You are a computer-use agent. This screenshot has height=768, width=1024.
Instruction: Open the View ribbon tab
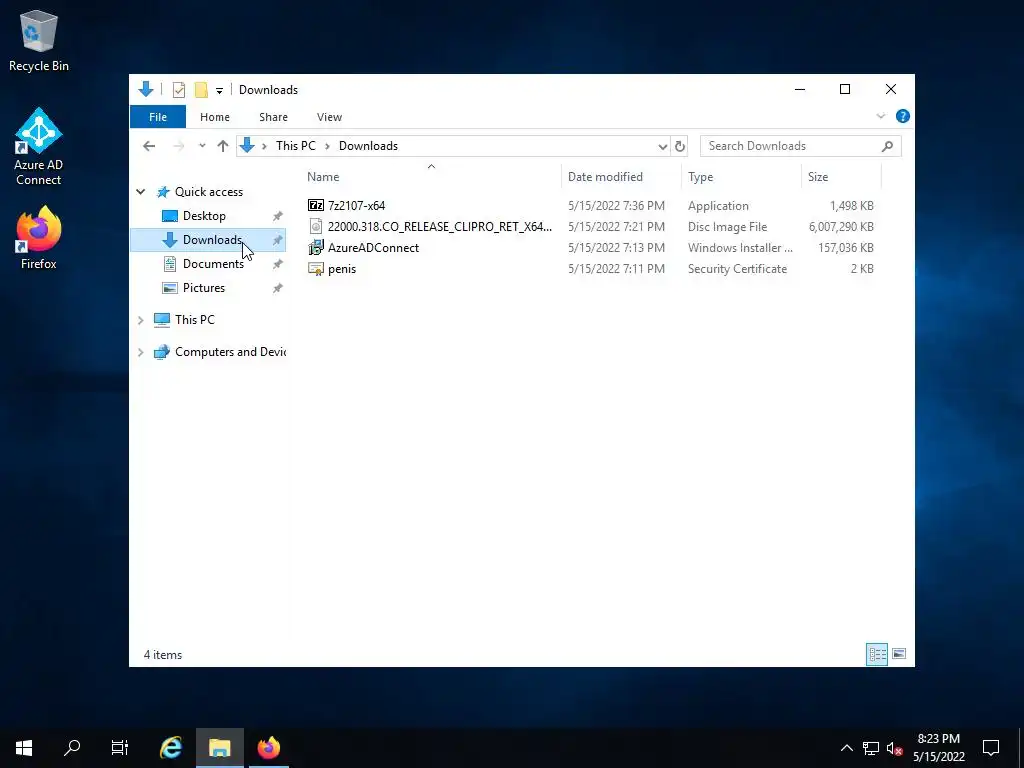[x=329, y=117]
